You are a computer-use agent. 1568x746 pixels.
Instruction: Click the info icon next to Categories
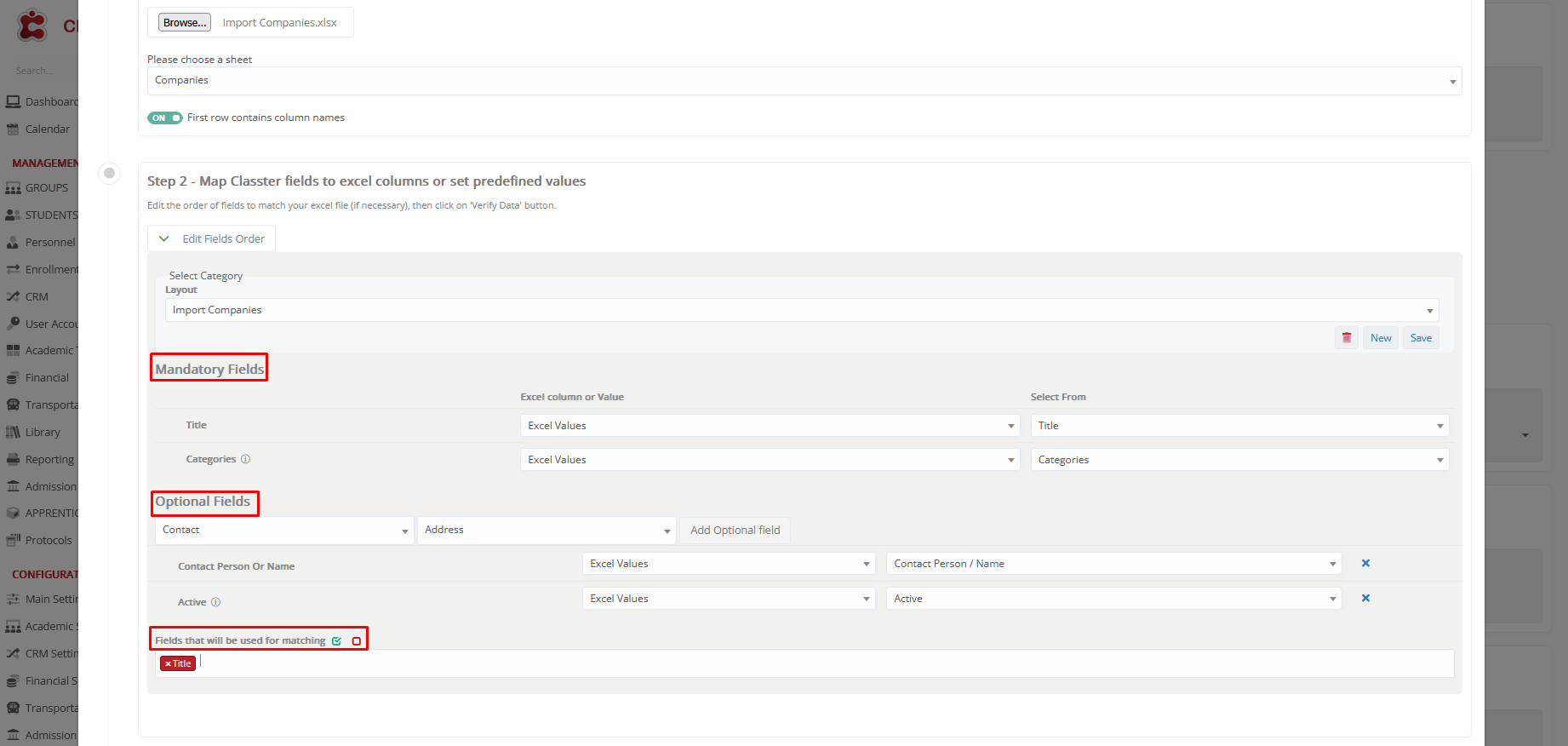[x=245, y=459]
